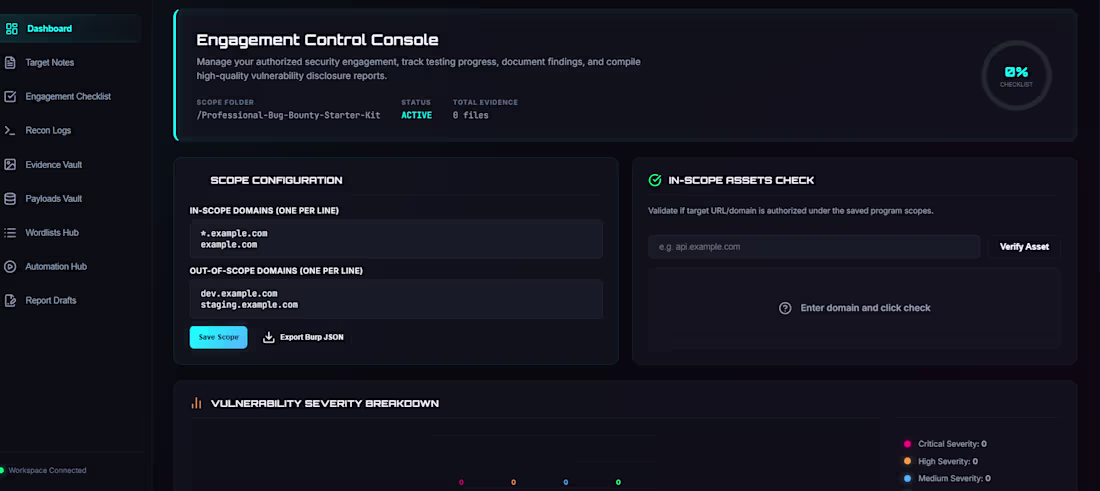Click the Verify Asset button
This screenshot has height=491, width=1100.
click(1024, 247)
